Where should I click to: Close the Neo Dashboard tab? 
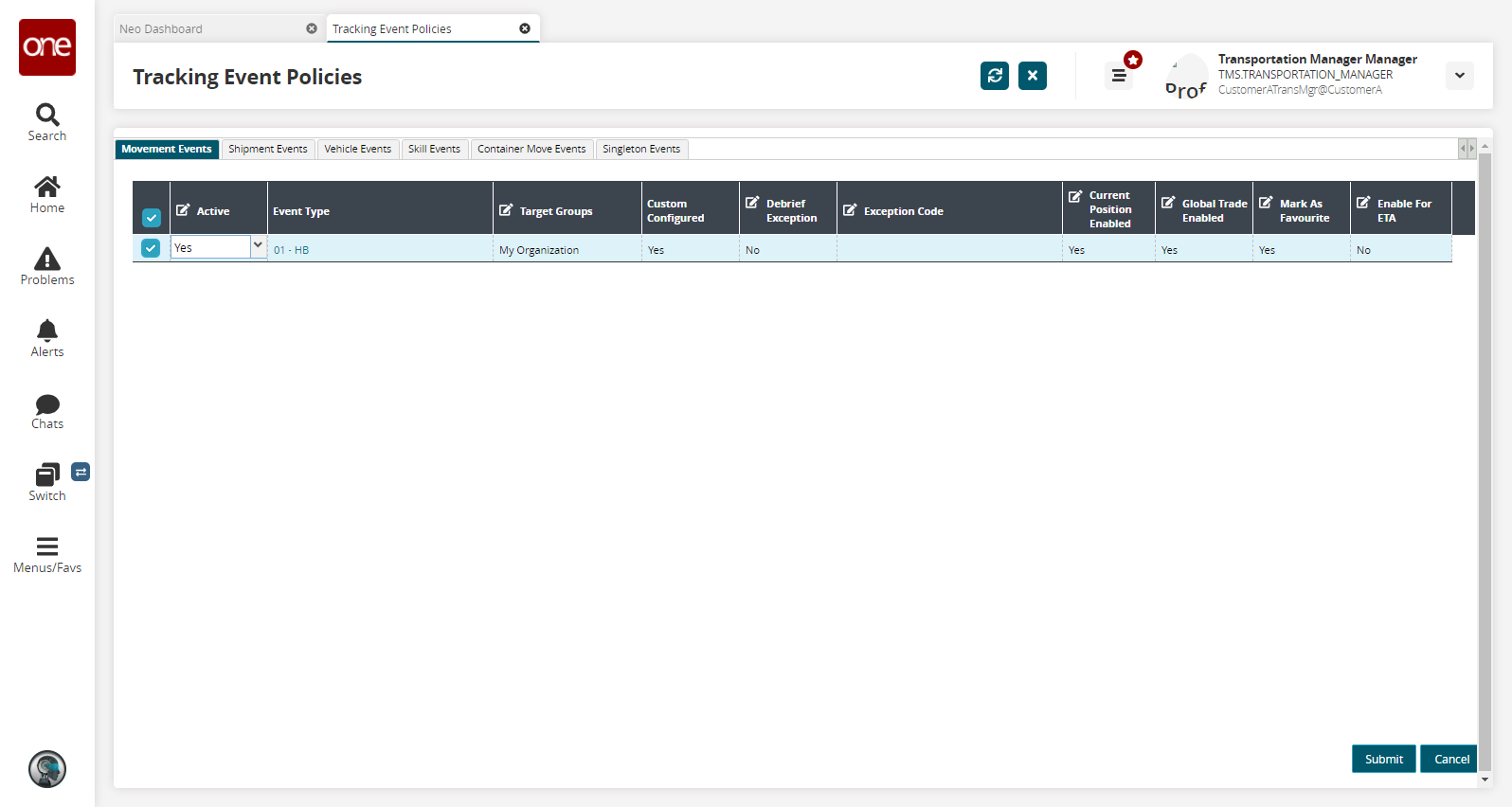(x=312, y=28)
